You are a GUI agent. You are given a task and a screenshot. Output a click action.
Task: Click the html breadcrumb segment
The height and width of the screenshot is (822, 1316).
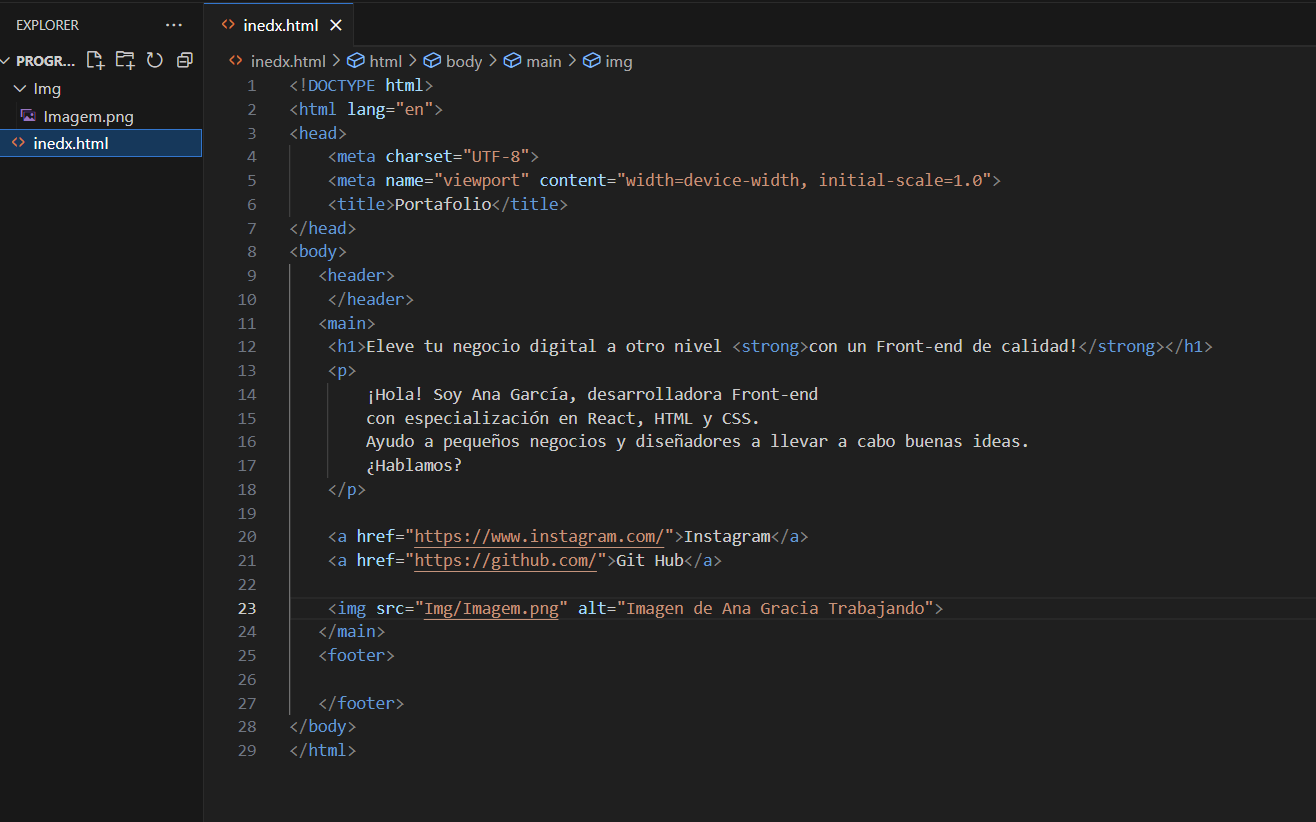click(386, 61)
